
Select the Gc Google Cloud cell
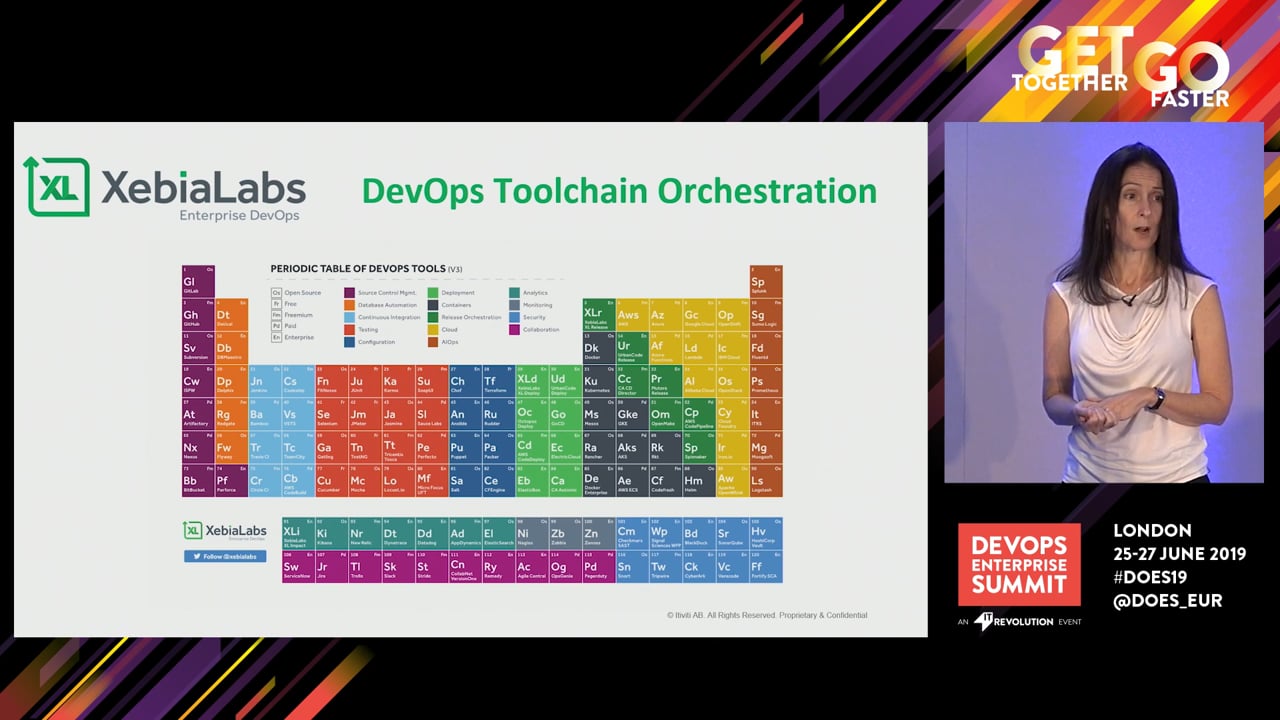click(x=699, y=314)
